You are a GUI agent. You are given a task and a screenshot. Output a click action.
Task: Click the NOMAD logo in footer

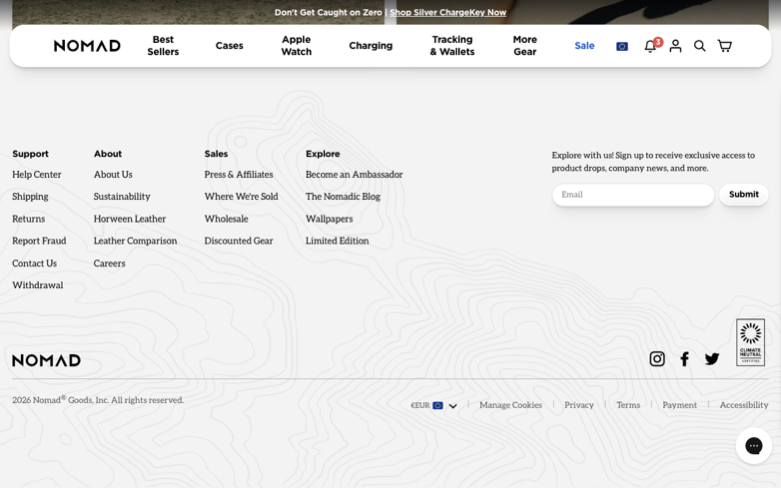[x=46, y=360]
